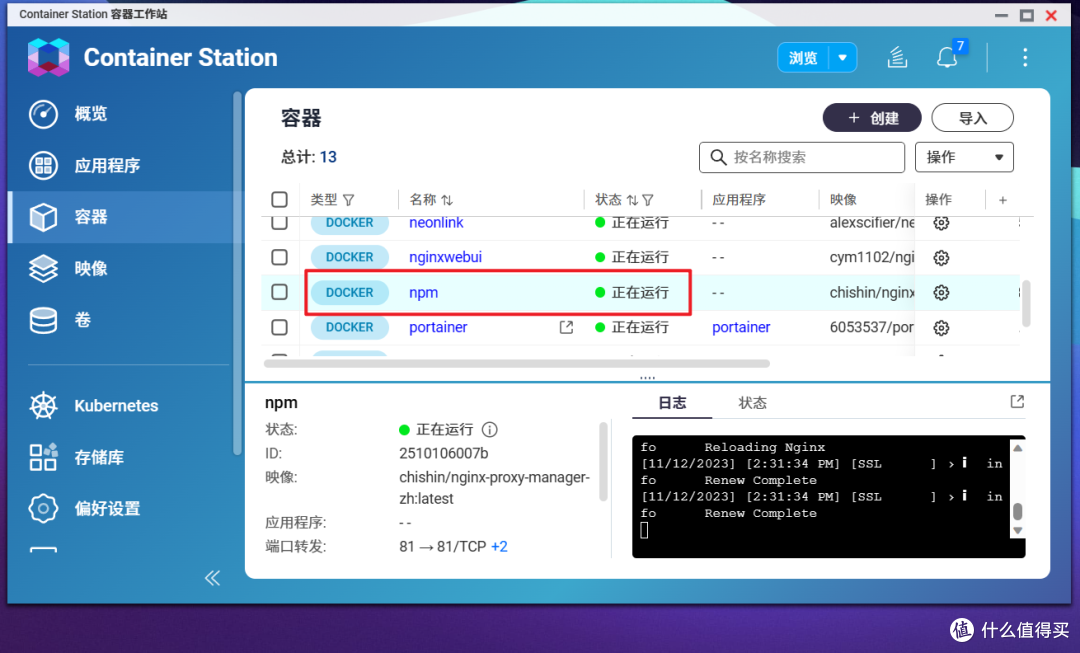Viewport: 1080px width, 653px height.
Task: Open gear settings for npm row
Action: pyautogui.click(x=941, y=293)
